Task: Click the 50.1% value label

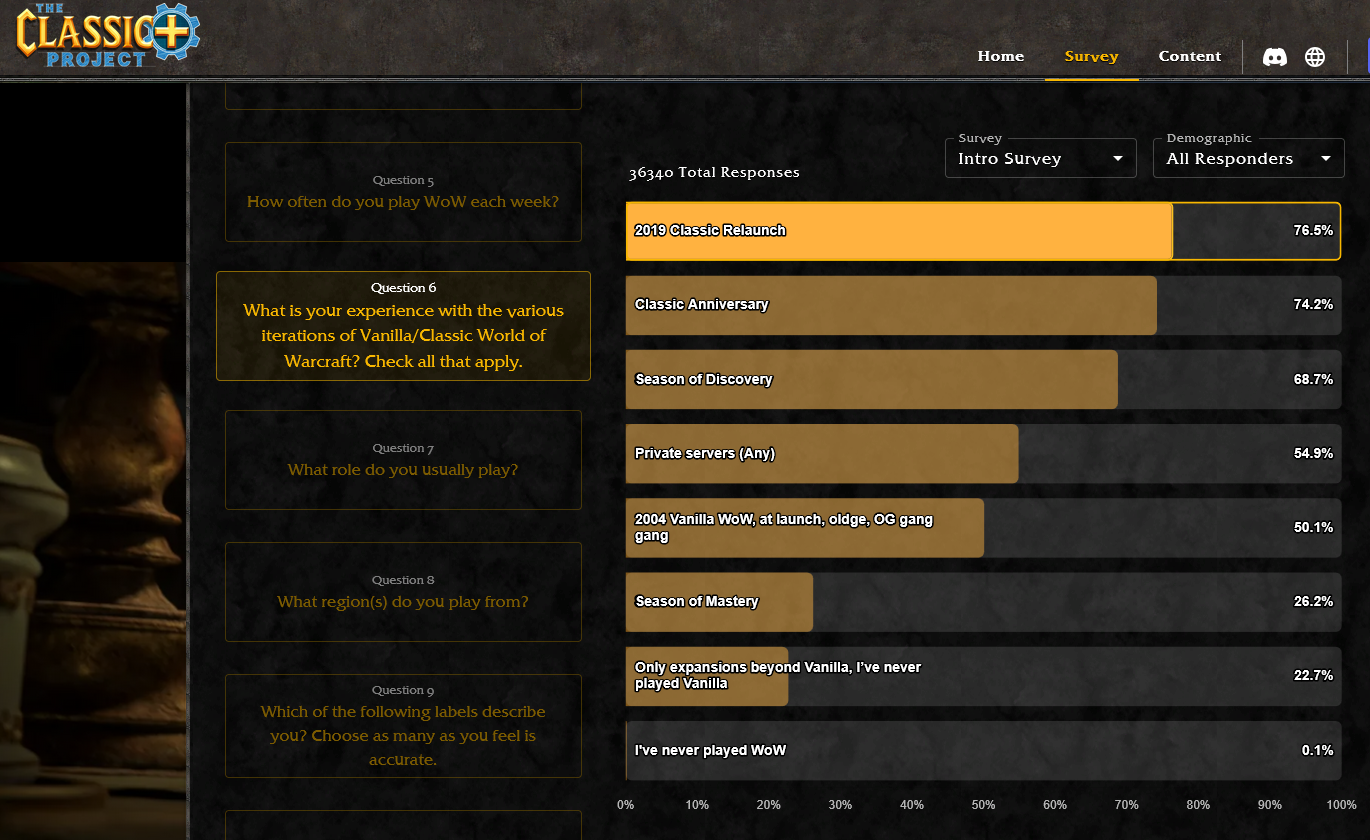Action: pyautogui.click(x=1313, y=528)
